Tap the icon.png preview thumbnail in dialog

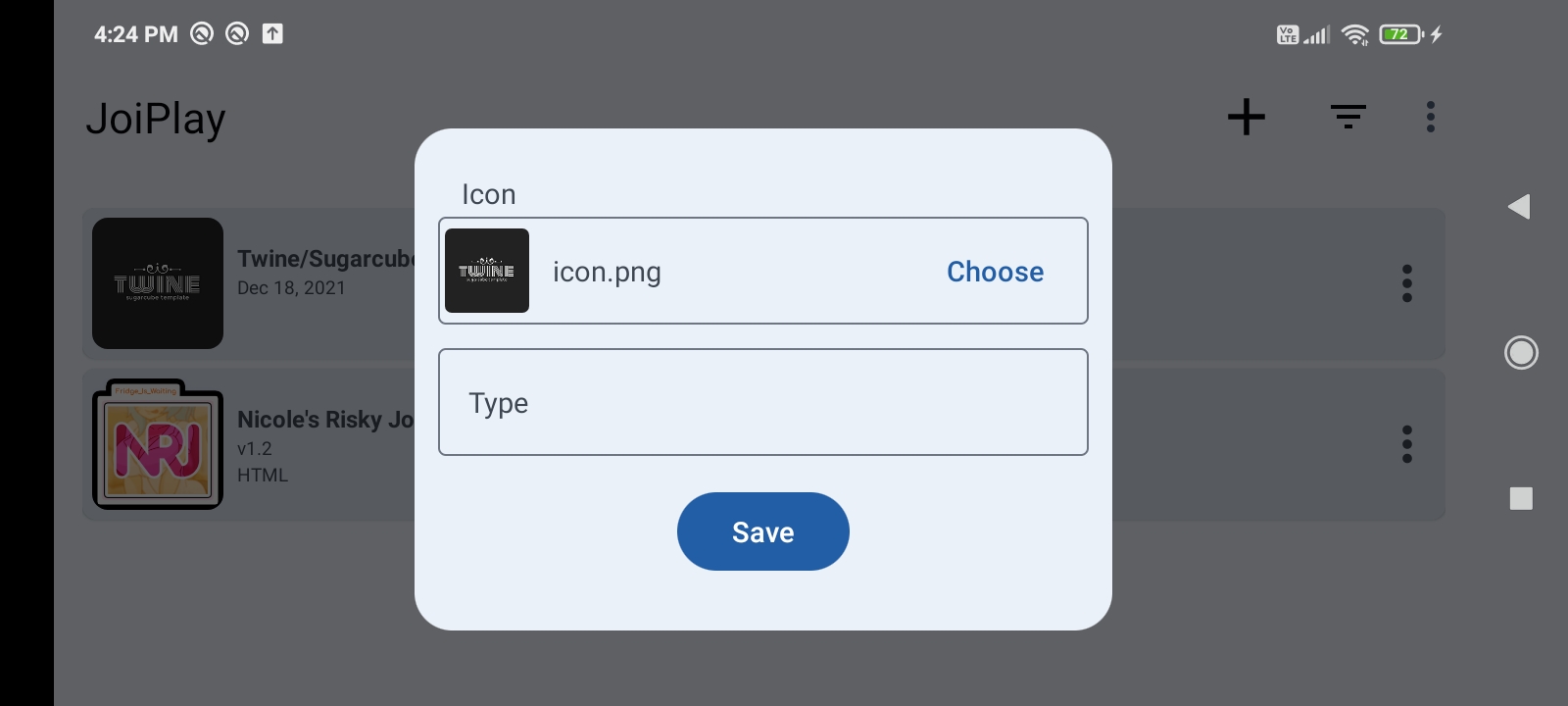[487, 271]
